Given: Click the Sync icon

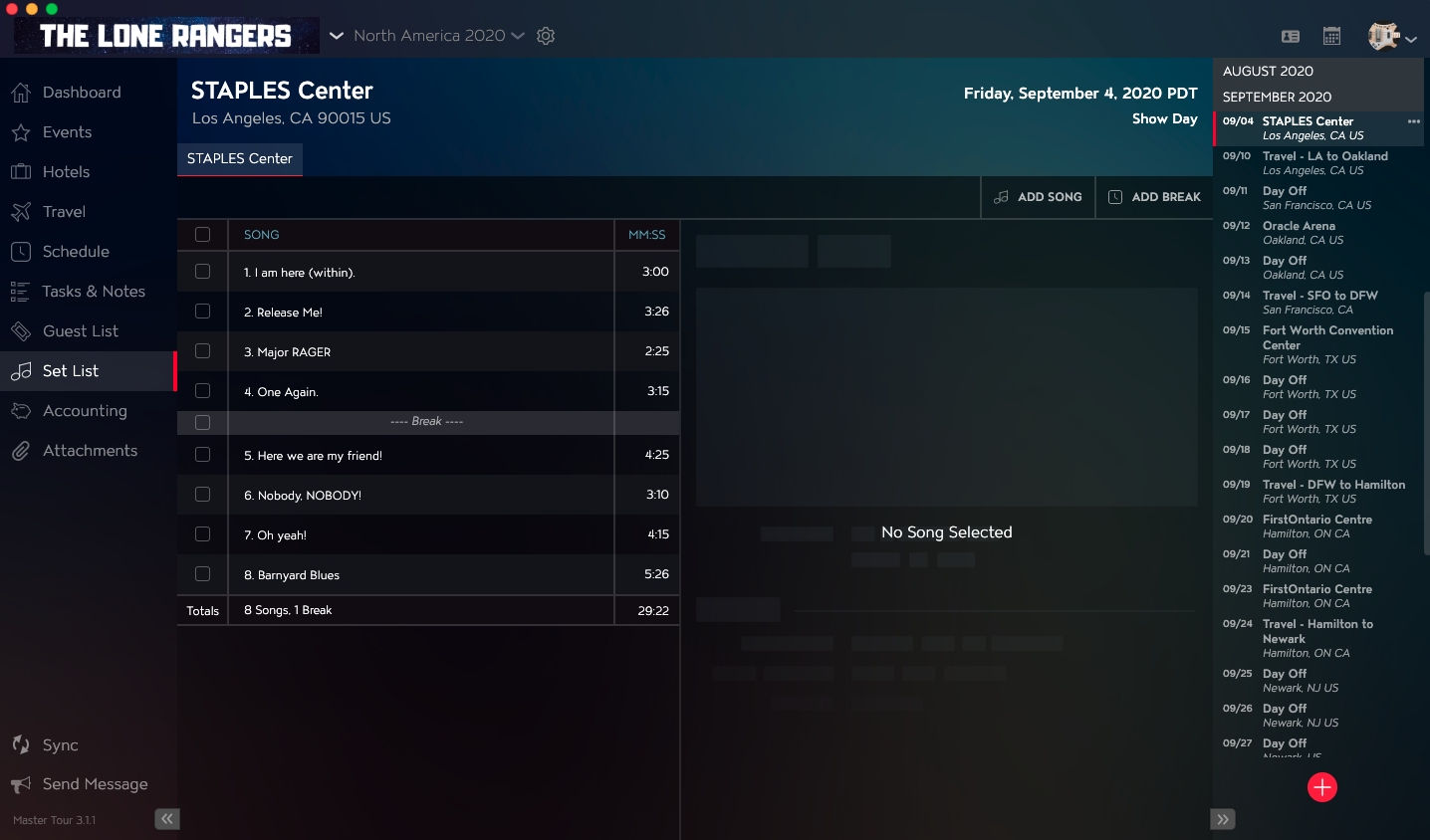Looking at the screenshot, I should [21, 744].
